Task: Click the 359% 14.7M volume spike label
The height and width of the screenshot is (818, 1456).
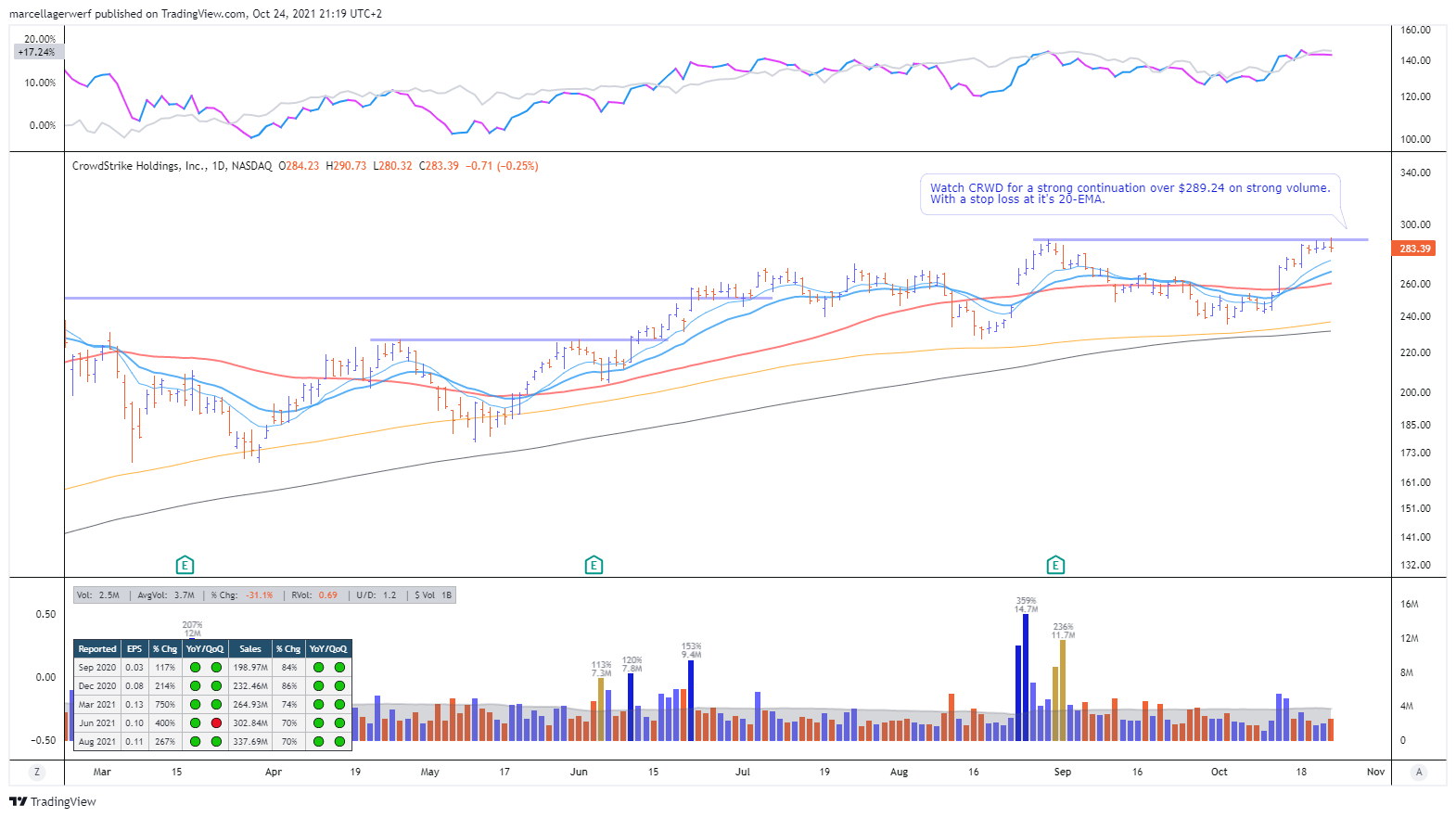Action: pyautogui.click(x=1026, y=605)
